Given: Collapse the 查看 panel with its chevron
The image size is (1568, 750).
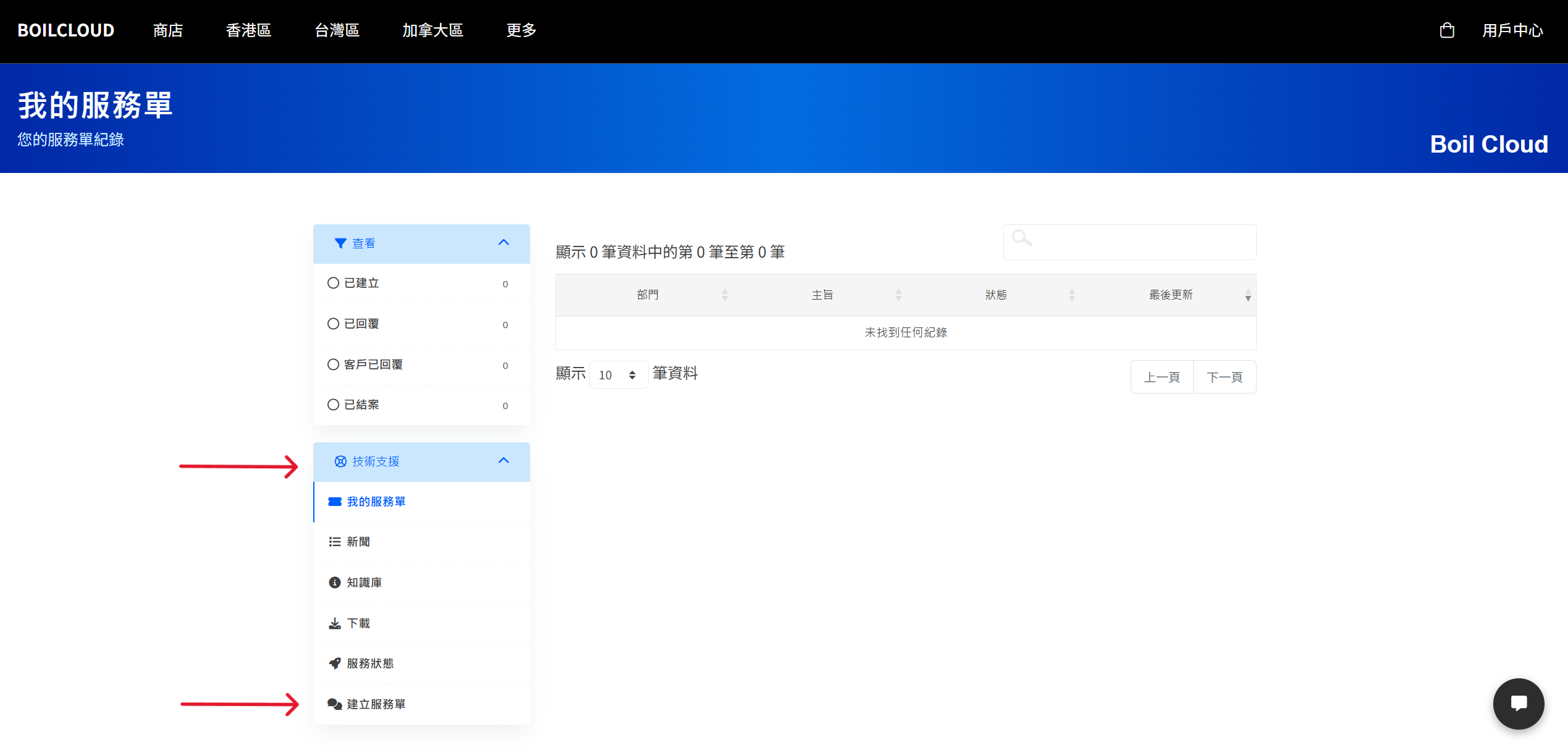Looking at the screenshot, I should tap(504, 243).
